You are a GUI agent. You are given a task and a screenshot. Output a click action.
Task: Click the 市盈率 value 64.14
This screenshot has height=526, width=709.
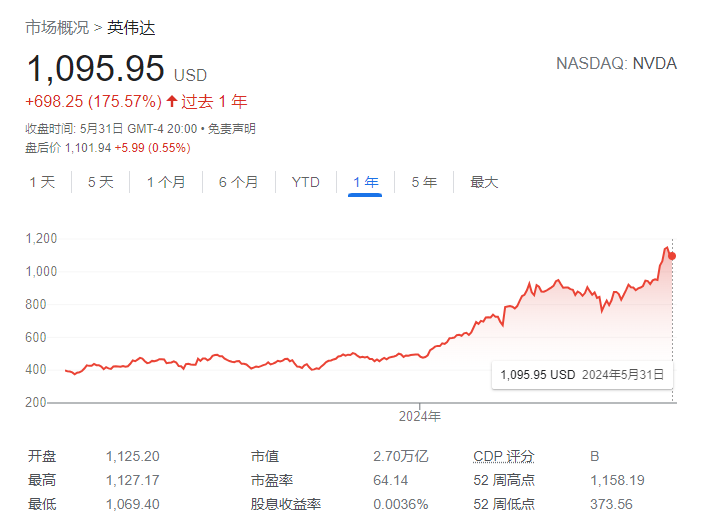[x=391, y=480]
